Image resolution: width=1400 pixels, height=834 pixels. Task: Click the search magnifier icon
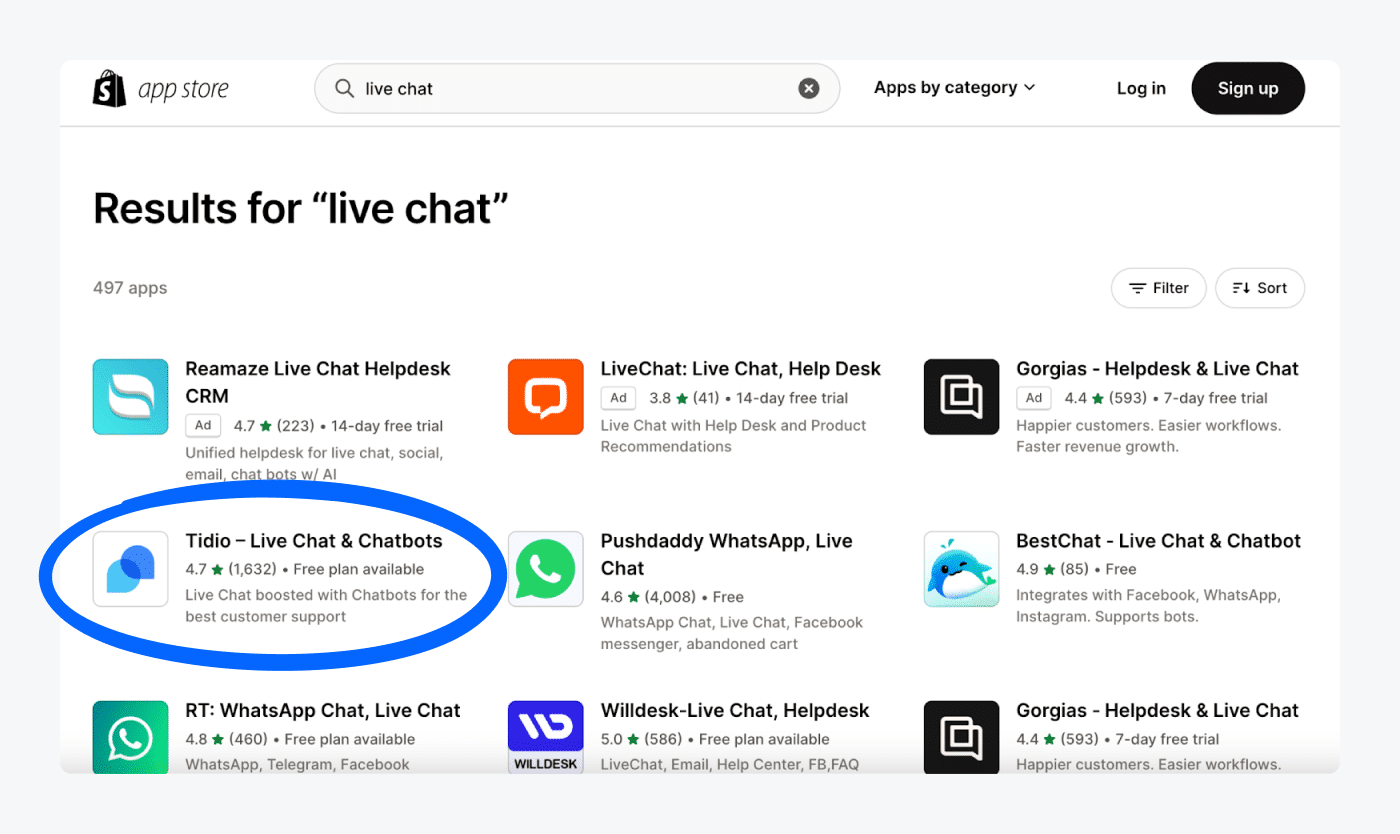(x=344, y=89)
